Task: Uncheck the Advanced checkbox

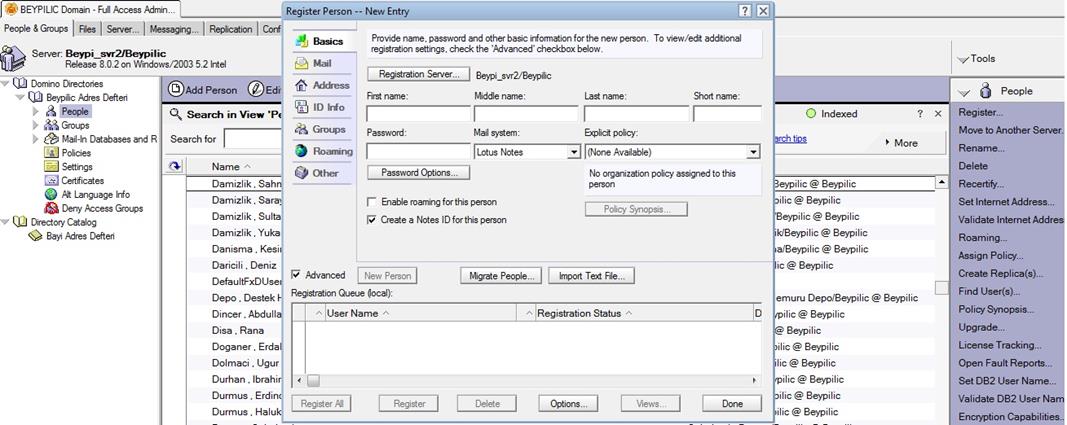Action: point(295,275)
